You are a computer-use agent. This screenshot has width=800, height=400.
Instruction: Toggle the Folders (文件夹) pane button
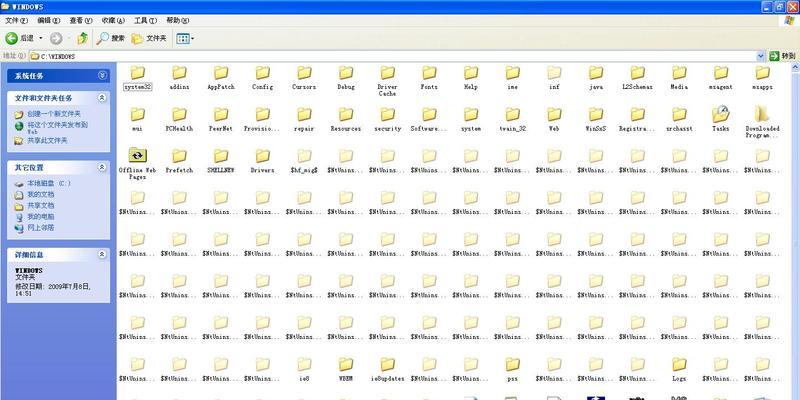[x=148, y=38]
